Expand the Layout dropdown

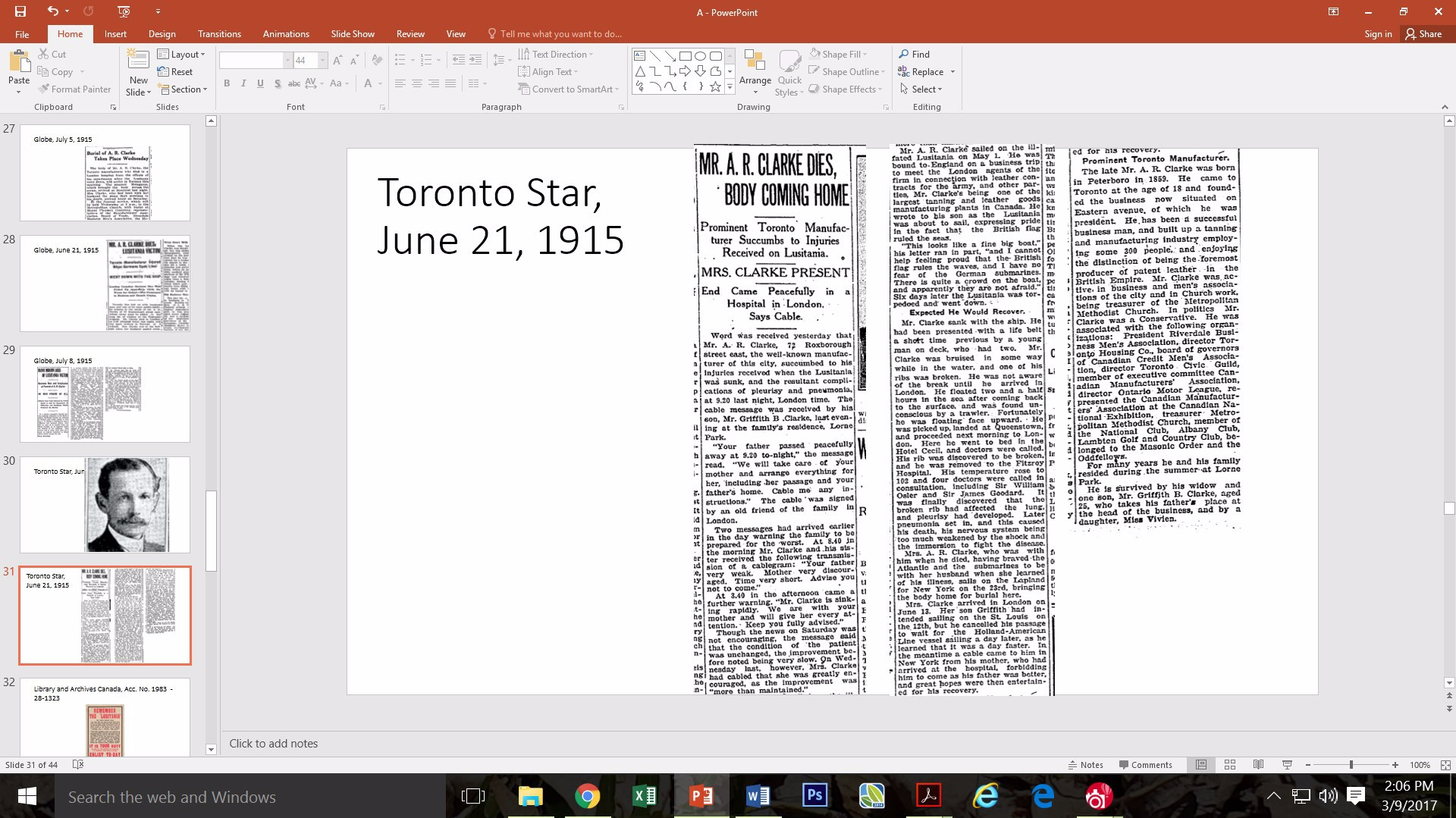(179, 55)
